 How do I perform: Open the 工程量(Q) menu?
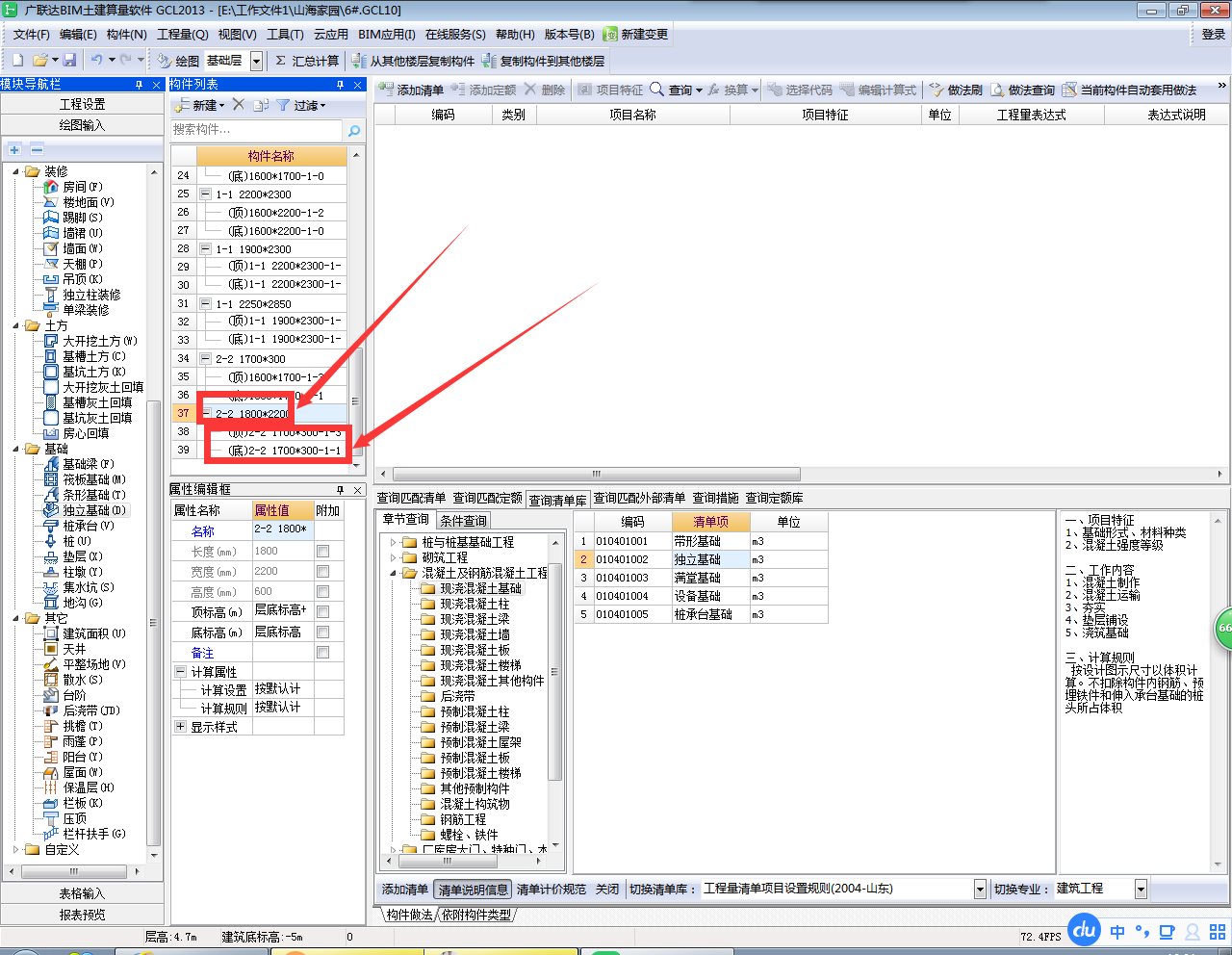coord(183,35)
